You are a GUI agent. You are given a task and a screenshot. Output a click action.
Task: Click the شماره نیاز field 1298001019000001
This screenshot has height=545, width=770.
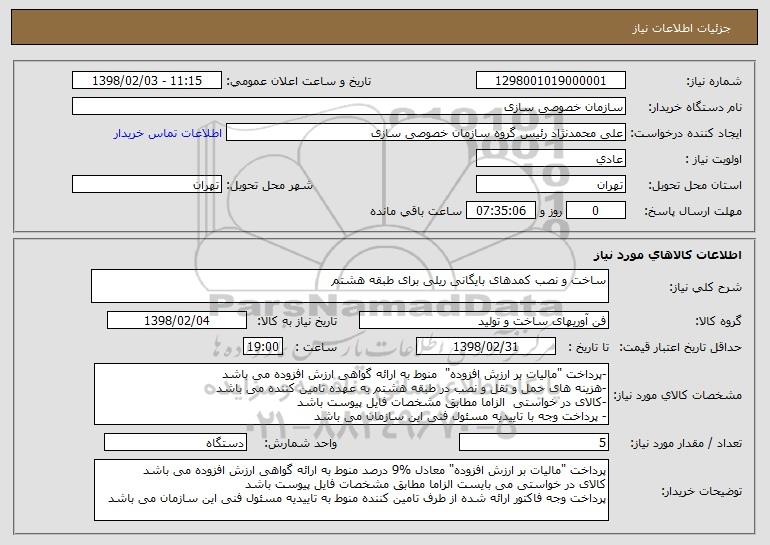point(550,80)
